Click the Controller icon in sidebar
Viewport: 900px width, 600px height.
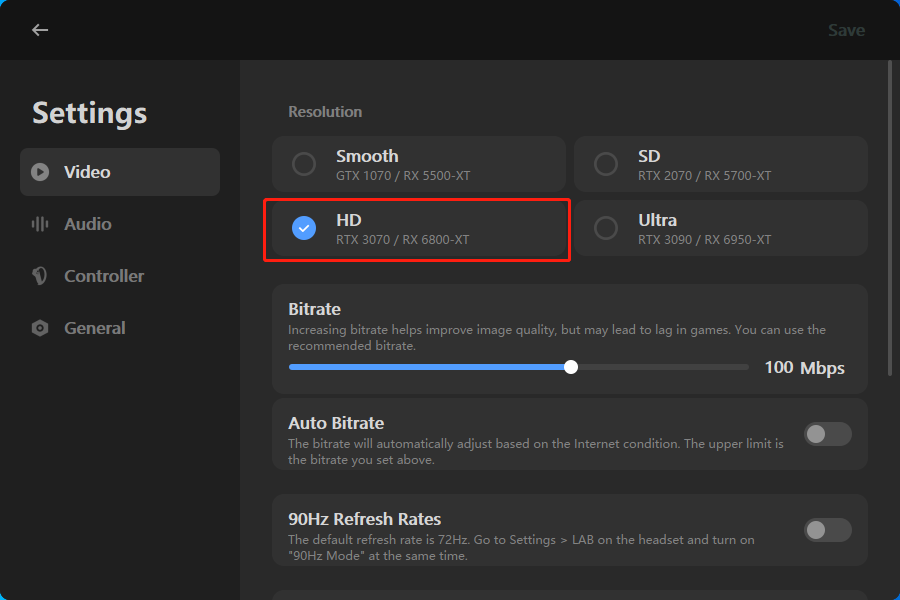(40, 276)
